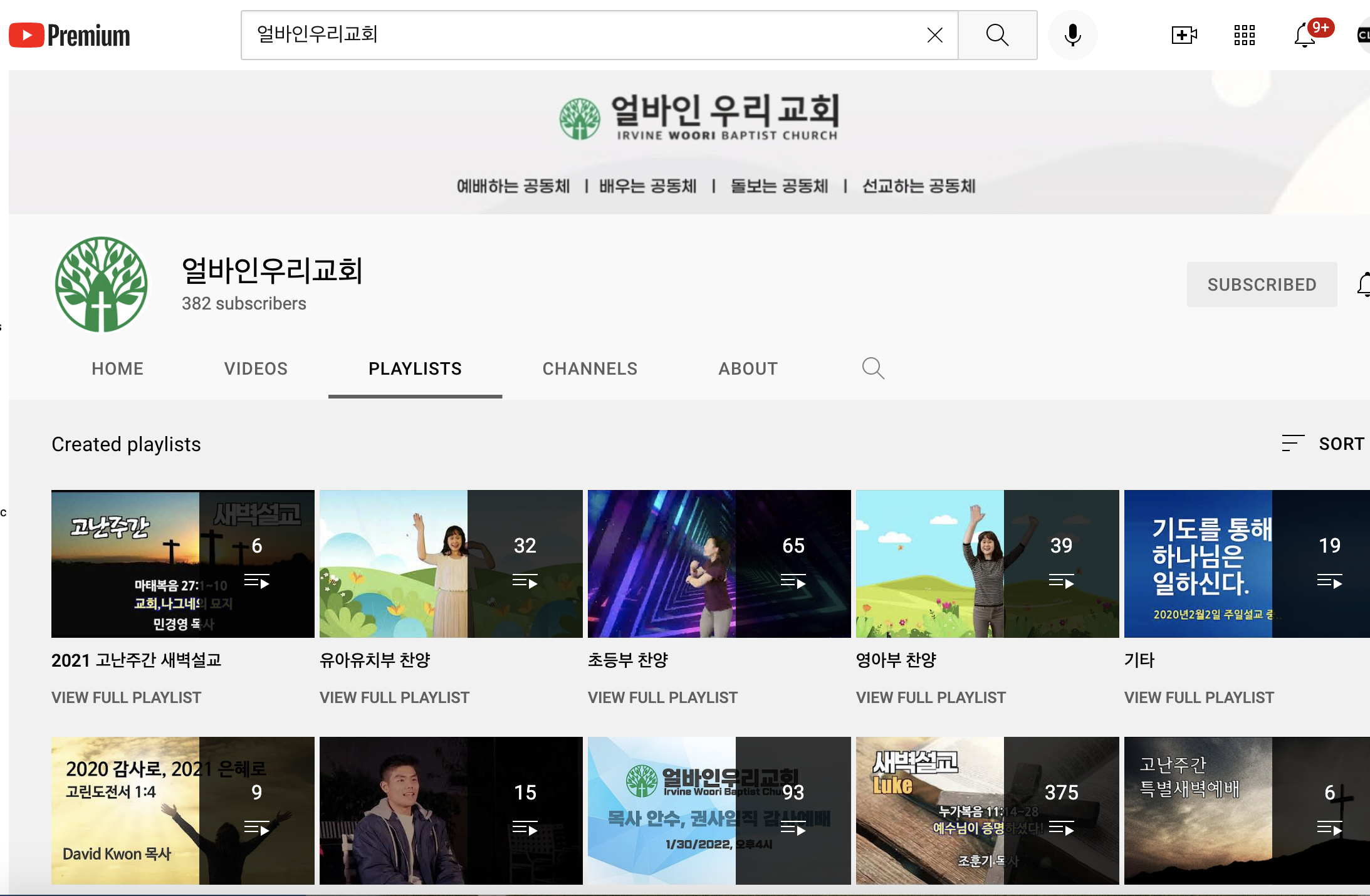Screen dimensions: 1370x896
Task: Click the SORT dropdown button for playlists
Action: 1323,444
